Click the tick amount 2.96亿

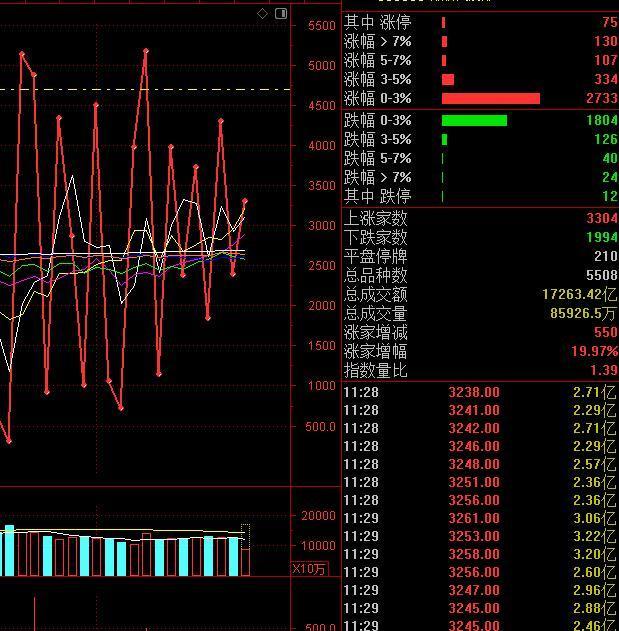(595, 590)
